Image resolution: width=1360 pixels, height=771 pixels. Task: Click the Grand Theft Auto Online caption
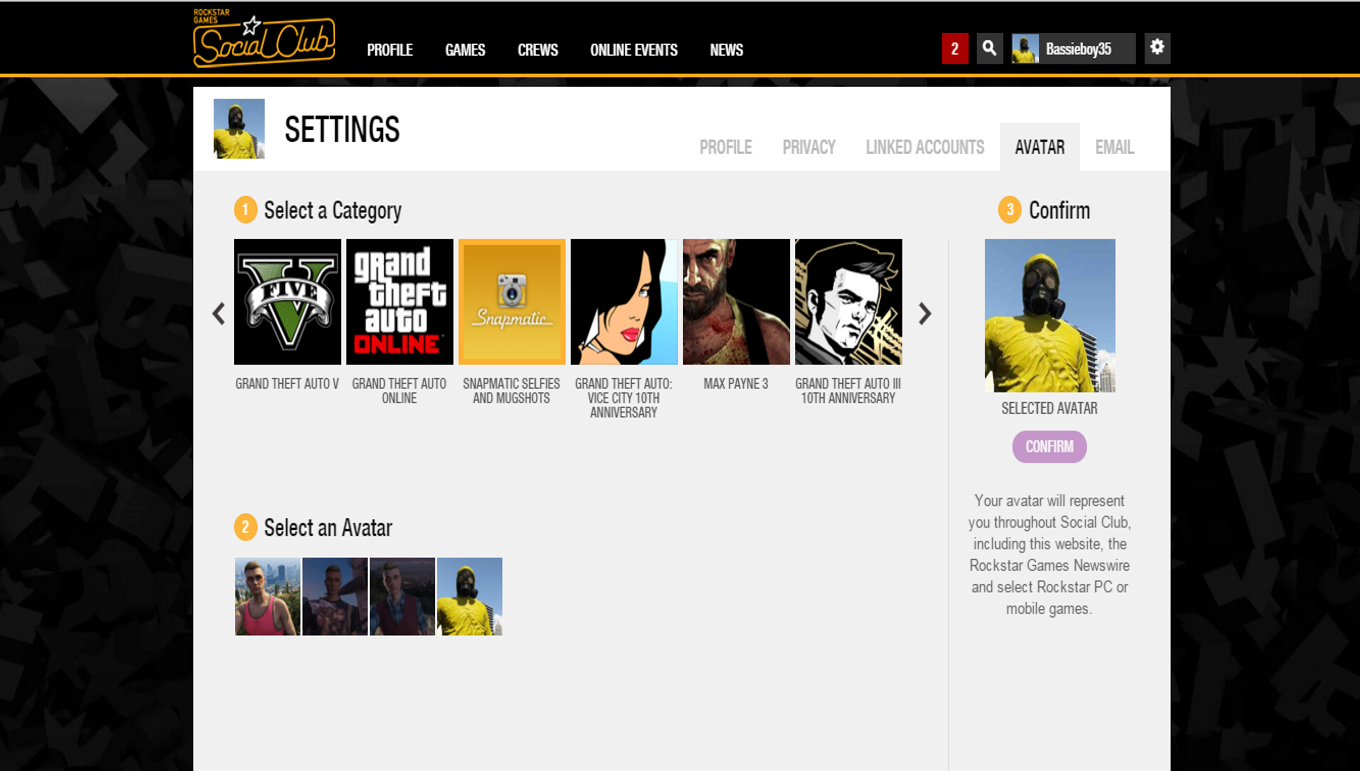coord(400,391)
